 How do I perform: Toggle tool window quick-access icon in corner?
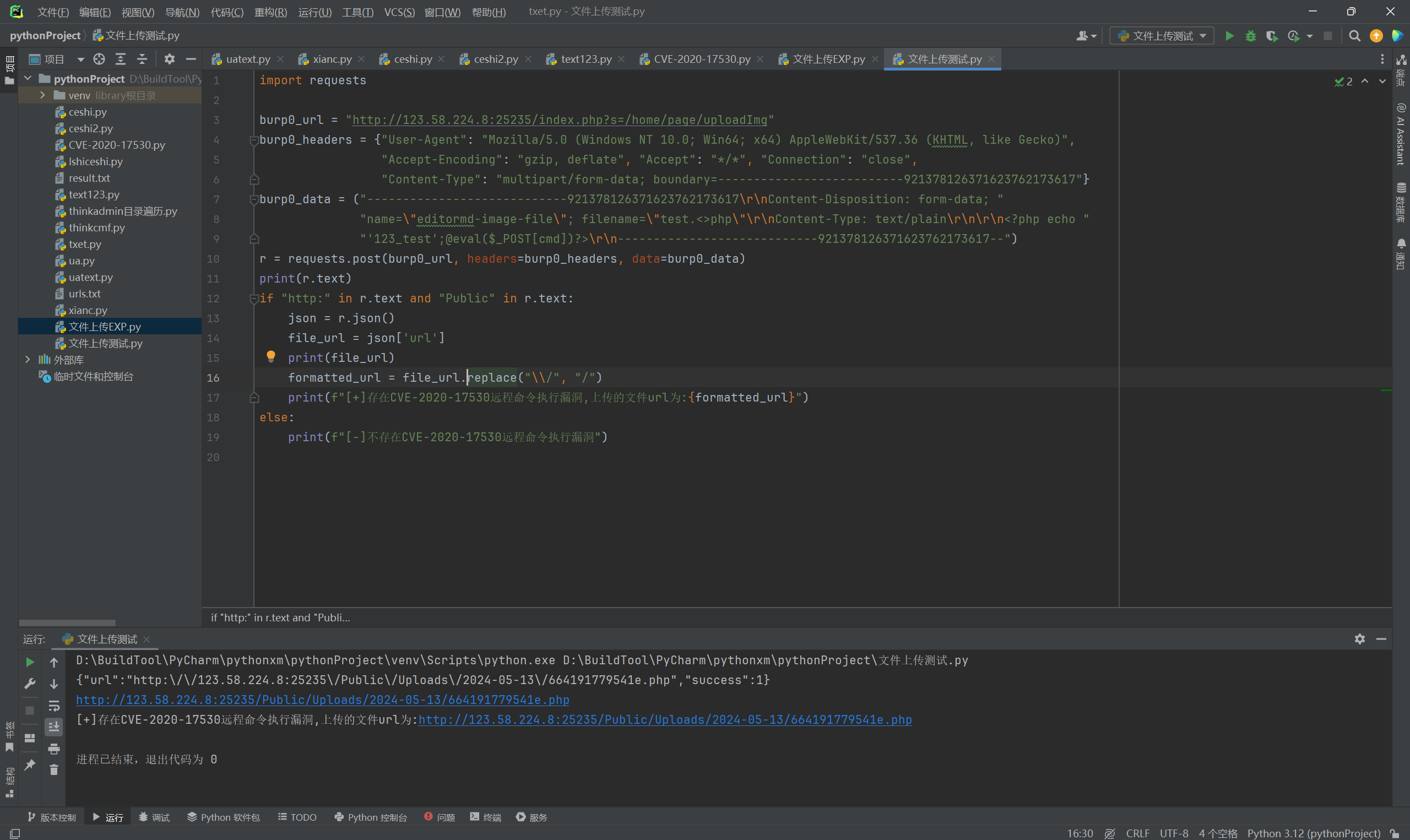point(15,833)
